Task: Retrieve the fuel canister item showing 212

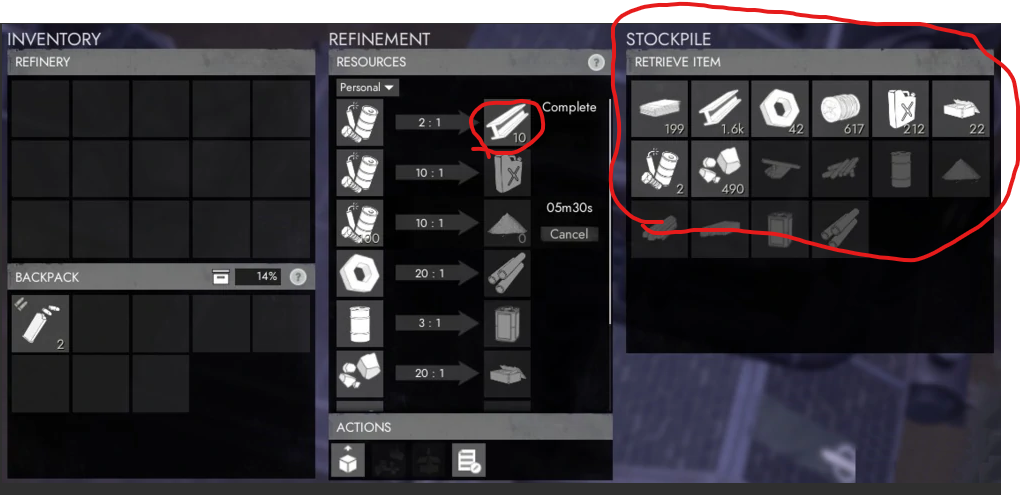Action: (900, 109)
